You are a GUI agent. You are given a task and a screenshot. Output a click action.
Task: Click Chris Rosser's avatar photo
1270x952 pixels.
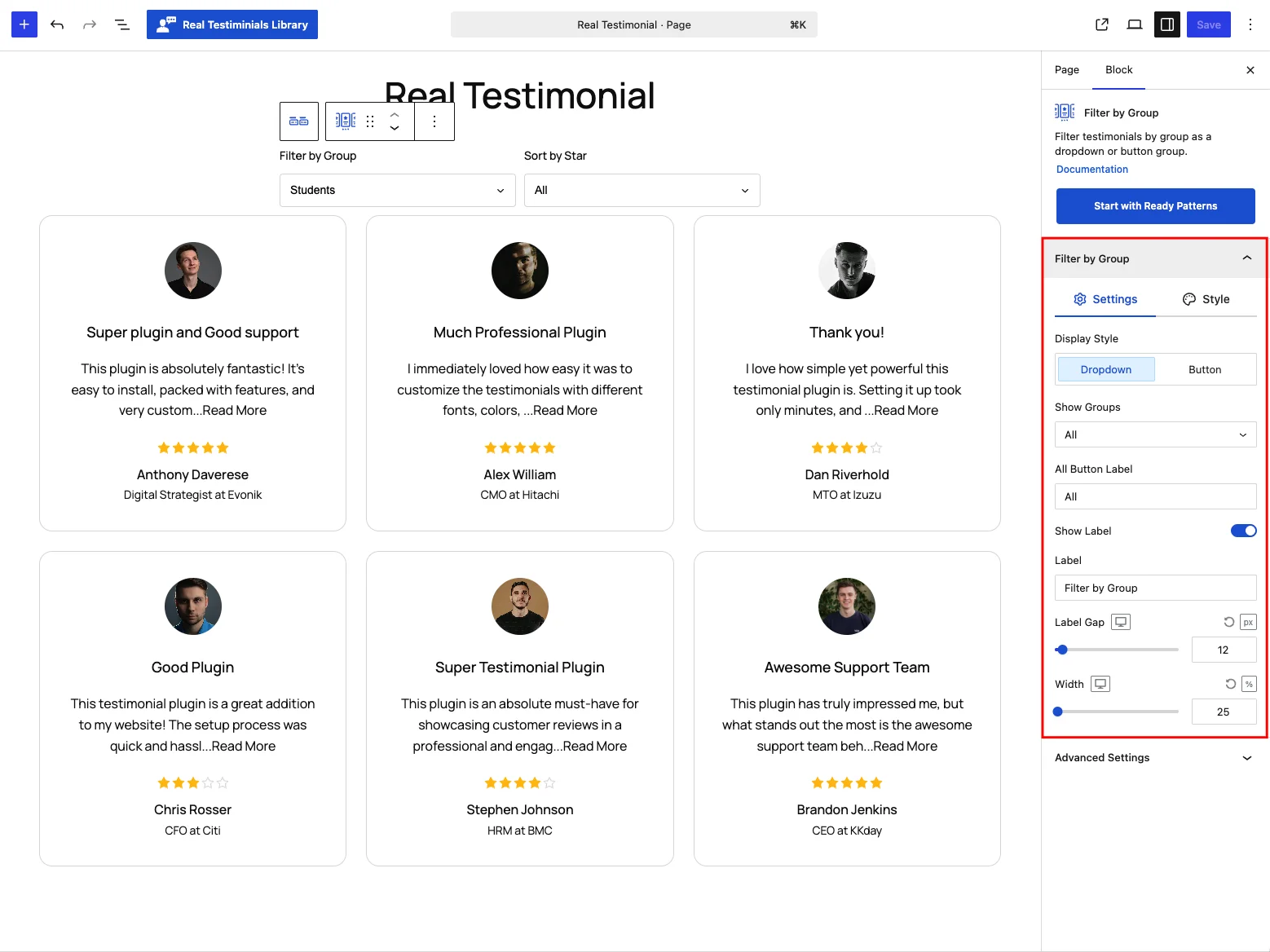click(x=193, y=606)
